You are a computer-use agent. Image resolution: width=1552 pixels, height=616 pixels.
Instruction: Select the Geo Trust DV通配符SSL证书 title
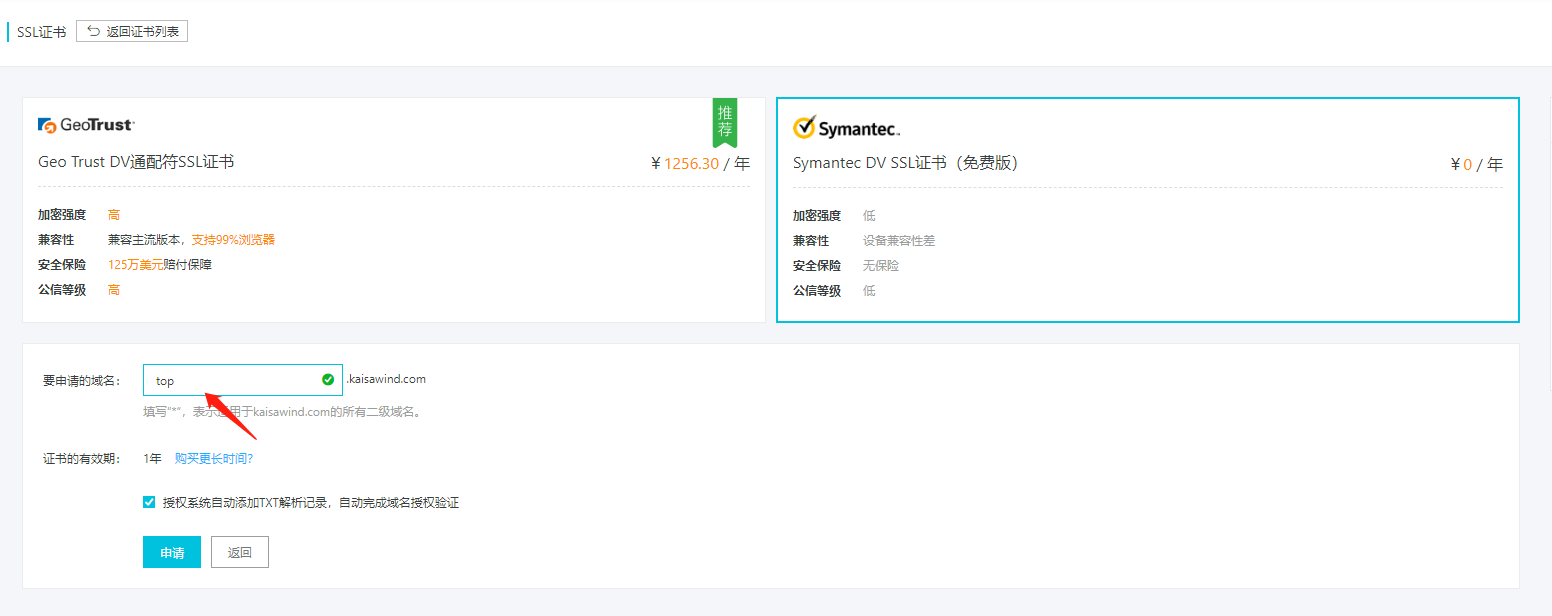136,162
